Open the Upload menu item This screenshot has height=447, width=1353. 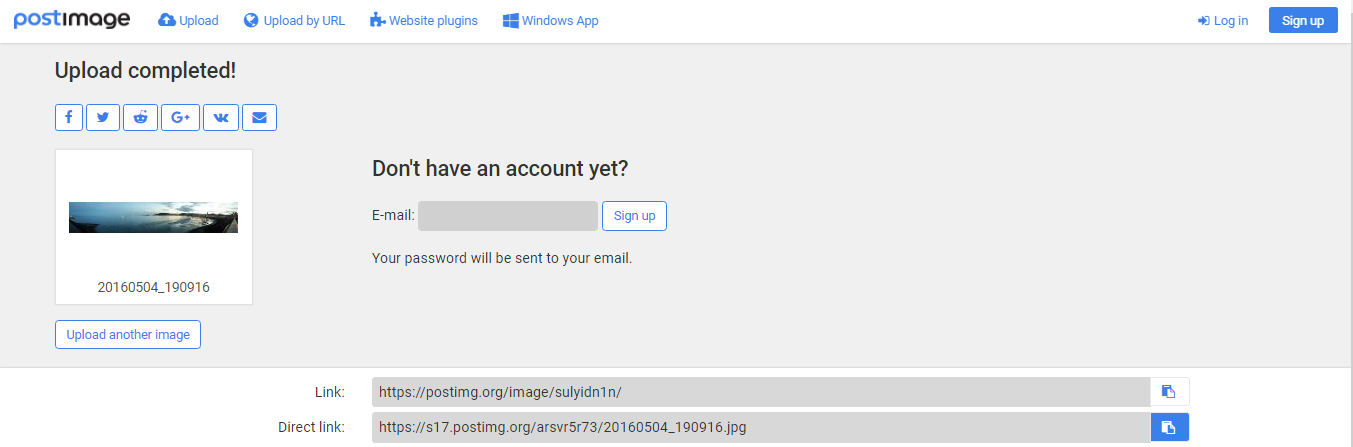pos(188,20)
